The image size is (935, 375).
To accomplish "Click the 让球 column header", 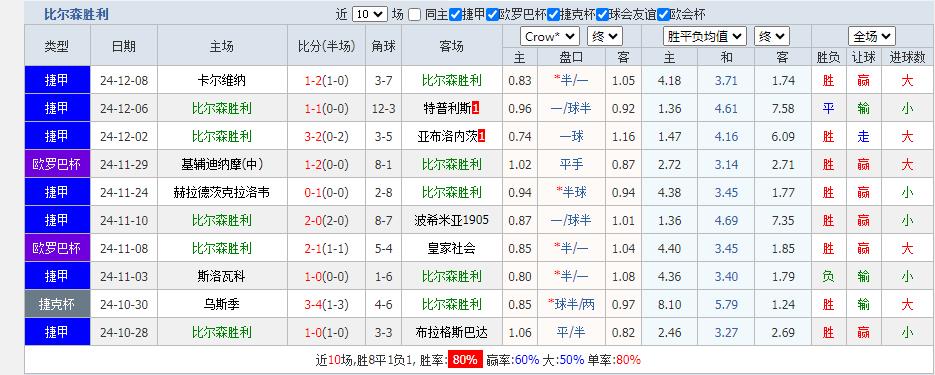I will 863,57.
